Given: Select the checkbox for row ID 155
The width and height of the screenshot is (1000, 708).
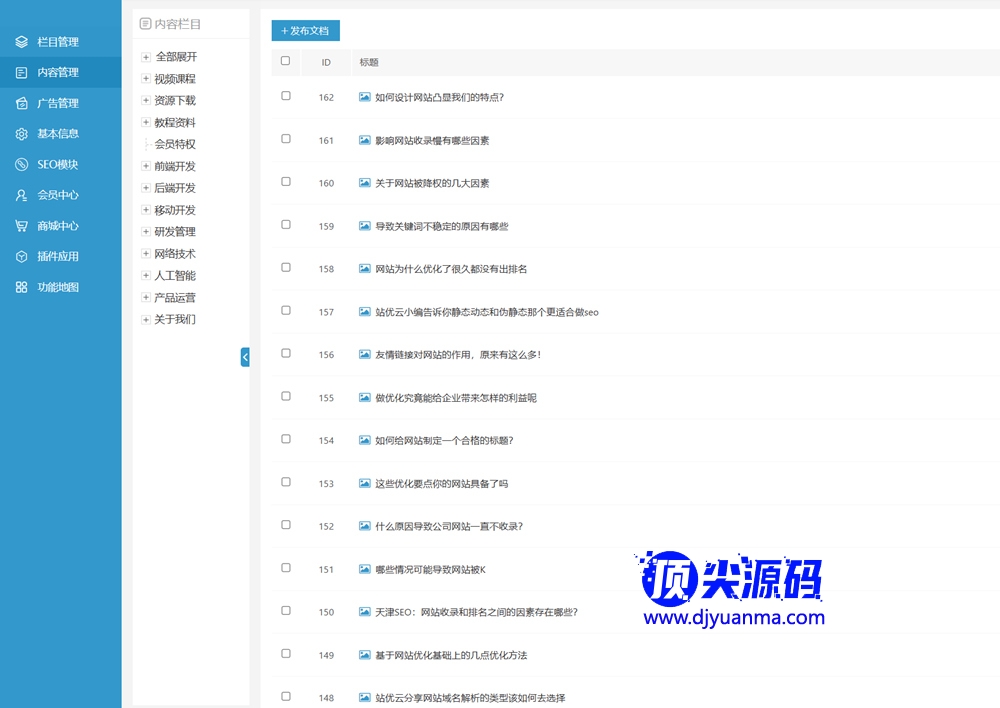Looking at the screenshot, I should [x=286, y=397].
